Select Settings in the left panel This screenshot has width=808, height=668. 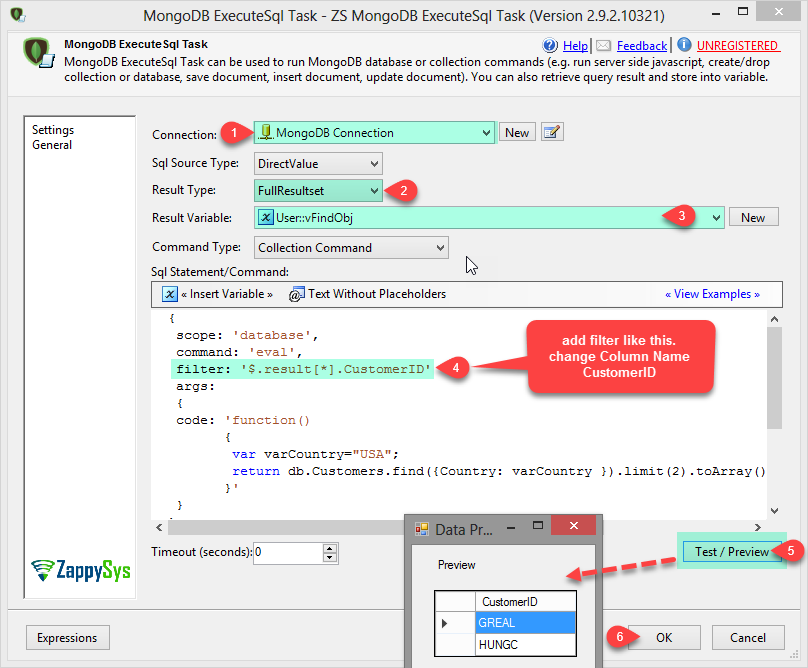(x=53, y=129)
